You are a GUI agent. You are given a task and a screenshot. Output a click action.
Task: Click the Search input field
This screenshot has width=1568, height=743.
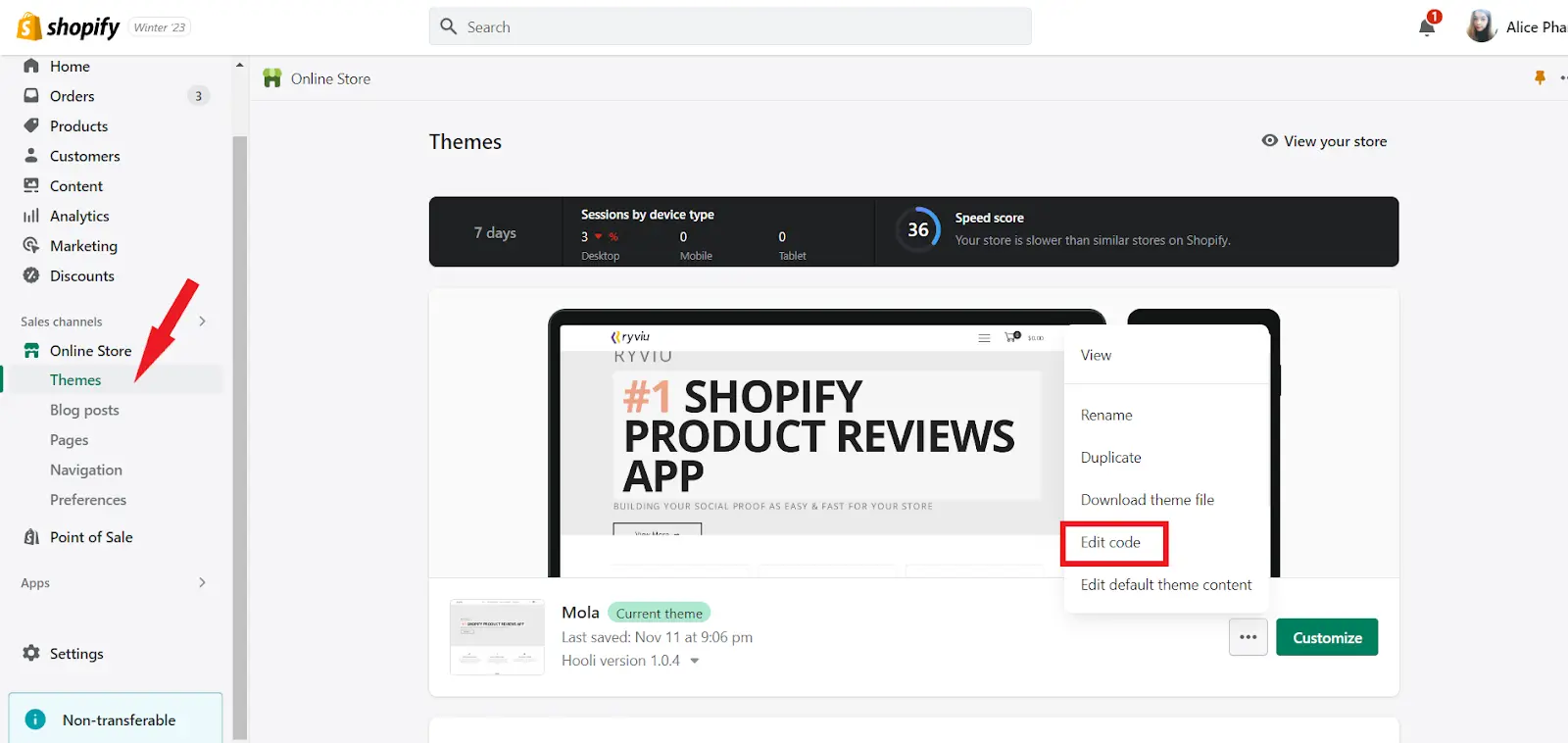coord(729,26)
